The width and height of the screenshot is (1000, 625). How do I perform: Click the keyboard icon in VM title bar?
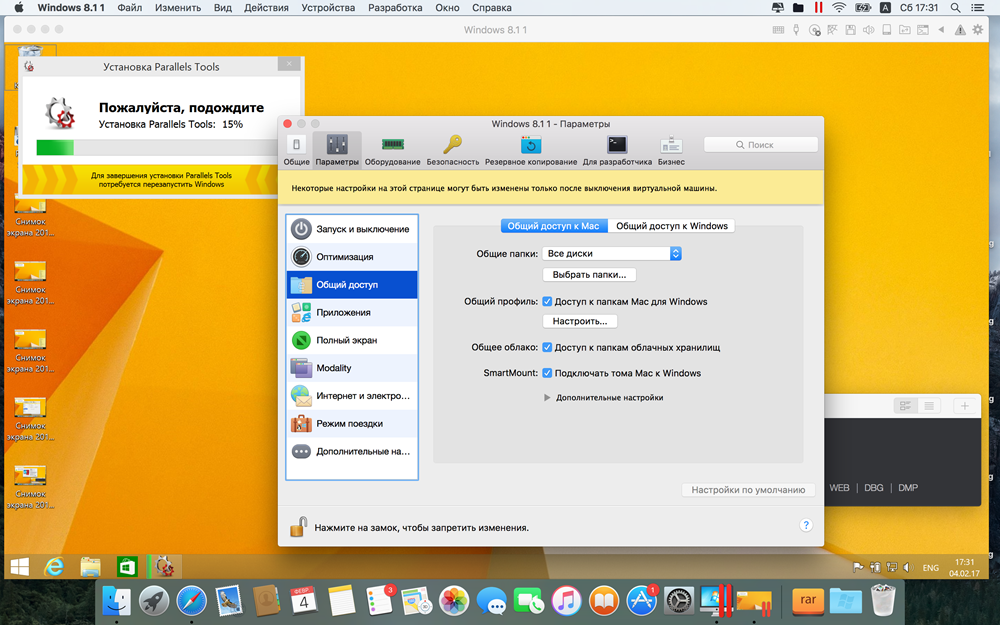(x=778, y=30)
